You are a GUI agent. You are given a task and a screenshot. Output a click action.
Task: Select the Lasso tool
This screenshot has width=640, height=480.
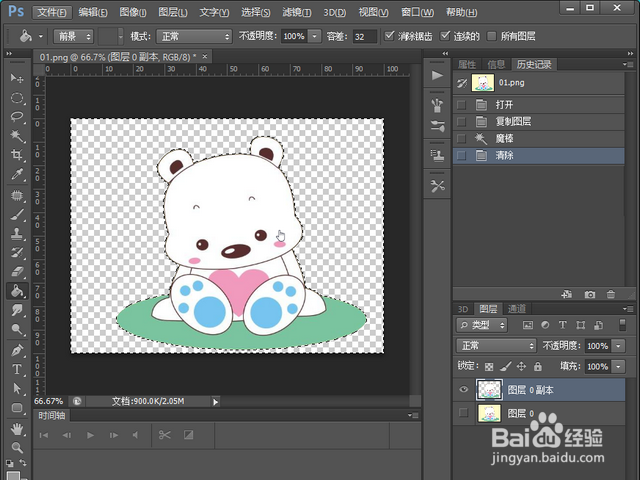17,117
